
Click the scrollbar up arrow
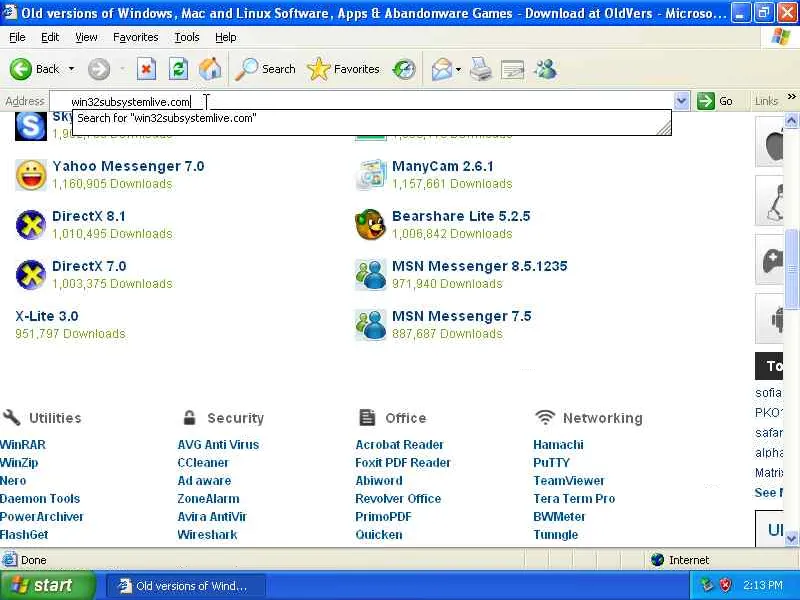pyautogui.click(x=791, y=120)
